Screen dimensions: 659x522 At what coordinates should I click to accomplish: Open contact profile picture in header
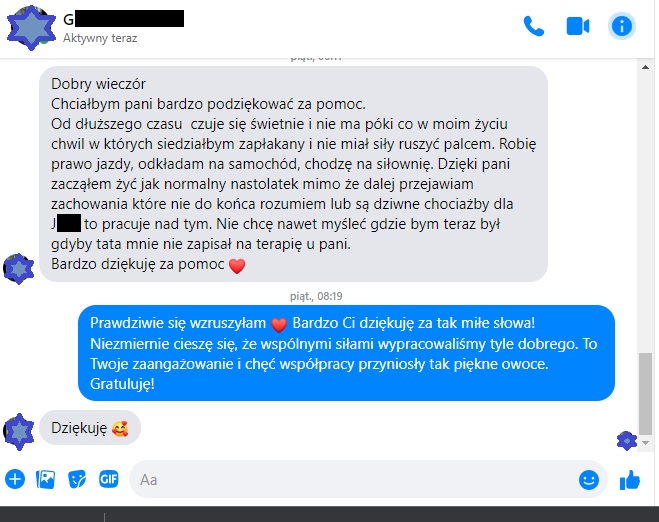coord(31,28)
